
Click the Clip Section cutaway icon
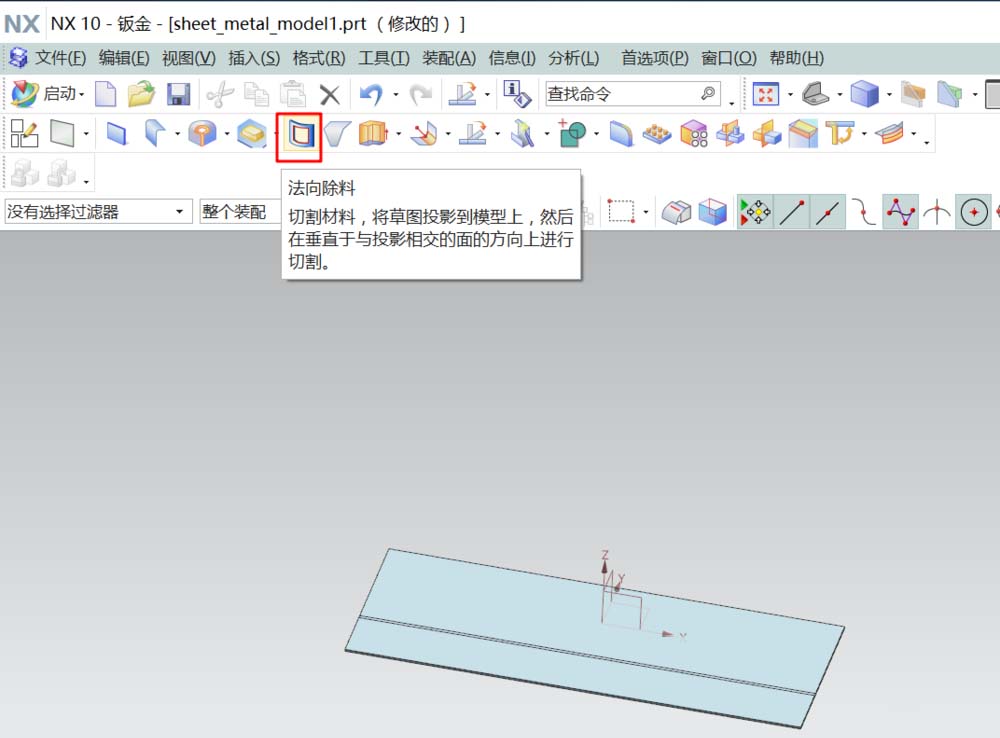tap(913, 94)
